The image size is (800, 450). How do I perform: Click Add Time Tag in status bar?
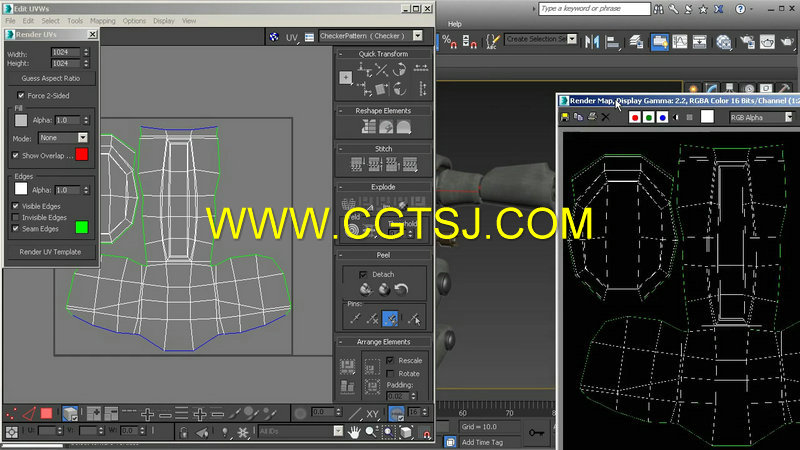tap(482, 442)
